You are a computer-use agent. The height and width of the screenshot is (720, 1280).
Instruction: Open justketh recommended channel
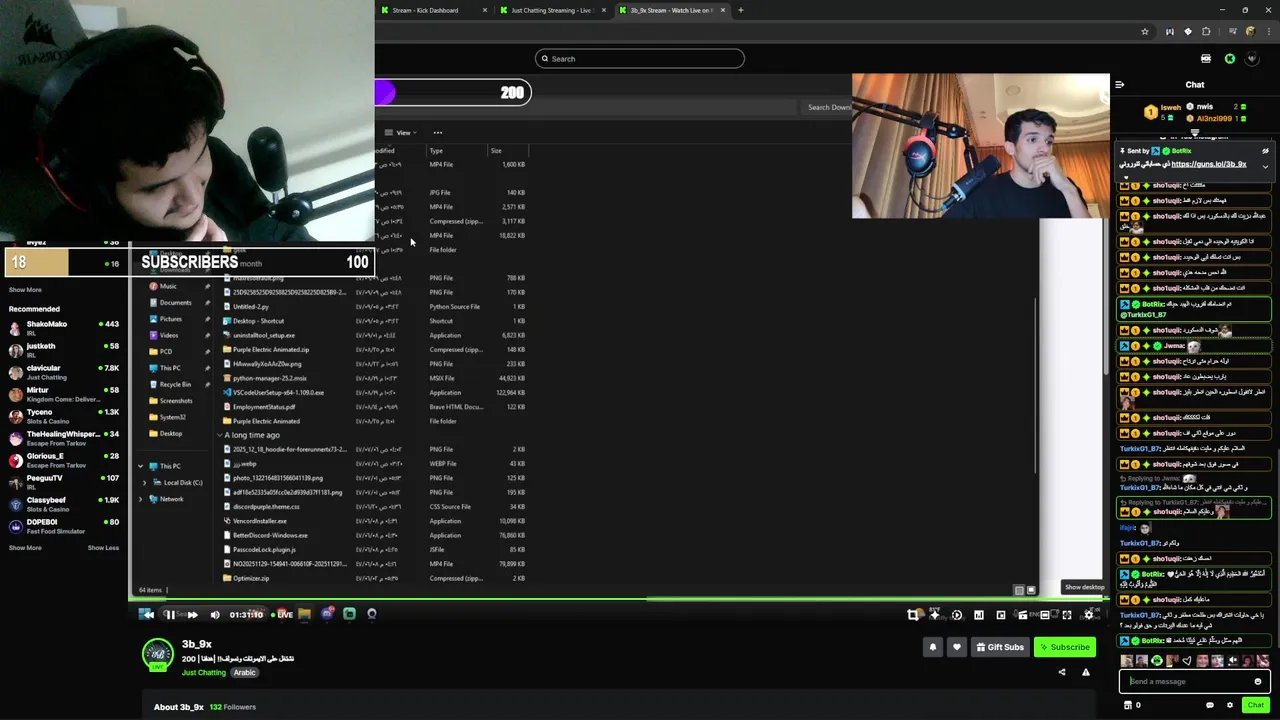coord(64,350)
